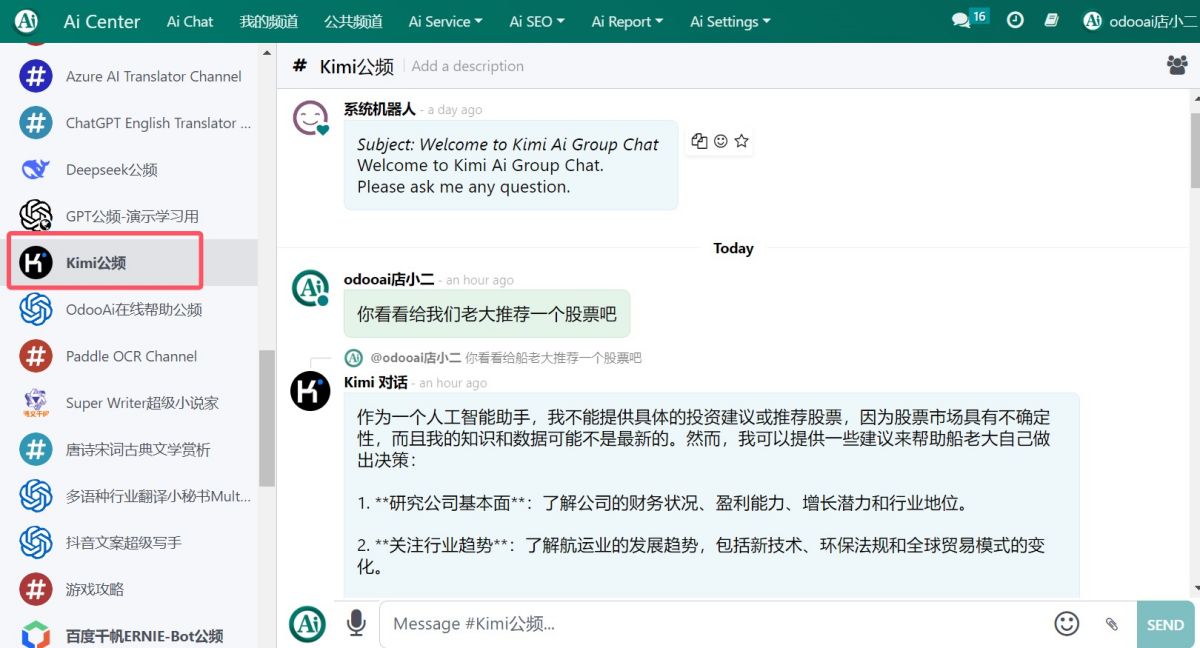Click the 你看看给我们老大推荐一个股票吧 message bubble

[487, 314]
